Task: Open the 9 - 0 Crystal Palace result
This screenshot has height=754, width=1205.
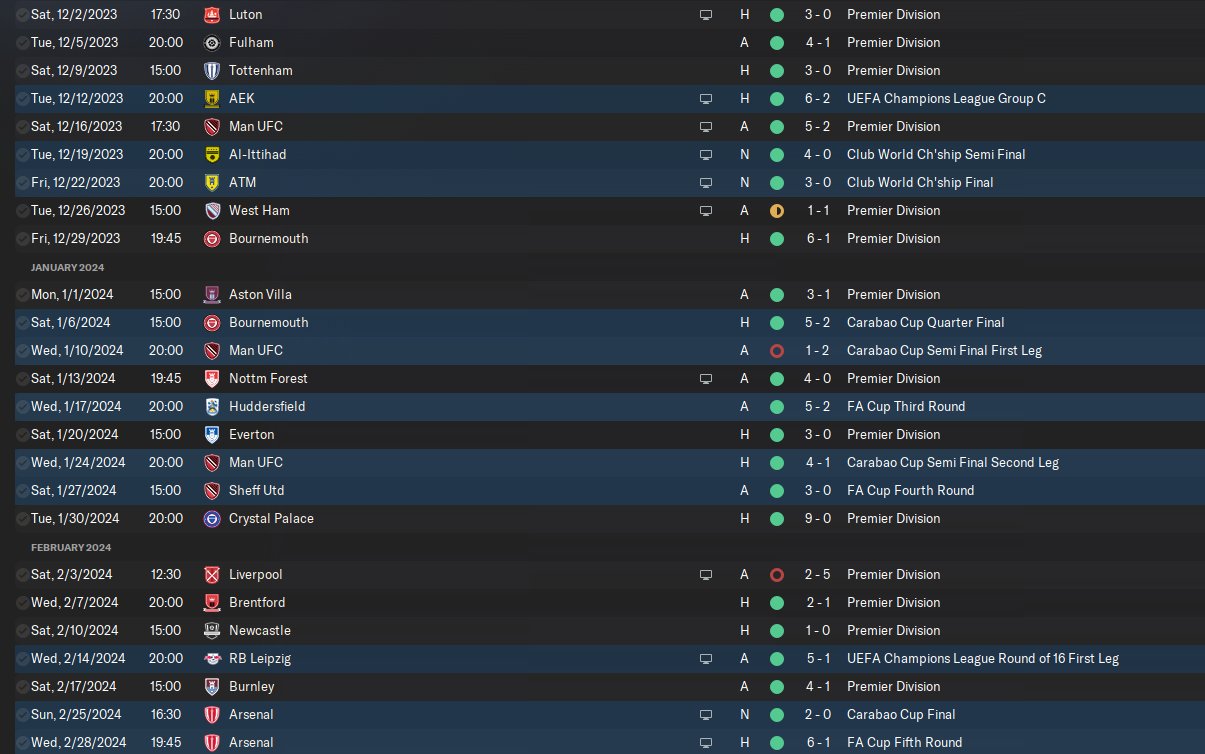Action: click(815, 519)
